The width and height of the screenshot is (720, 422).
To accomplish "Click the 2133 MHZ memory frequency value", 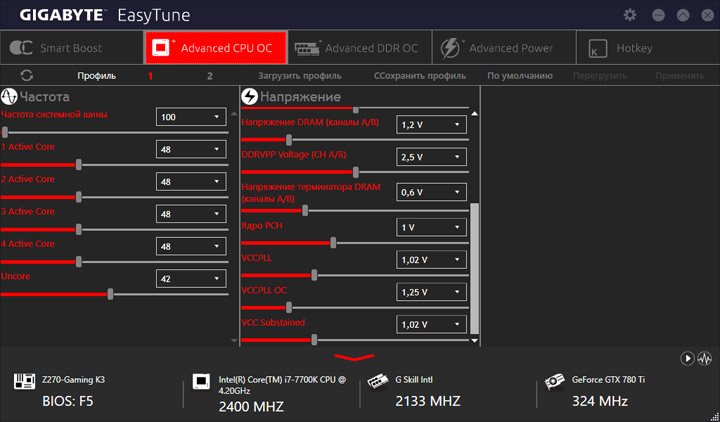I will [x=428, y=401].
